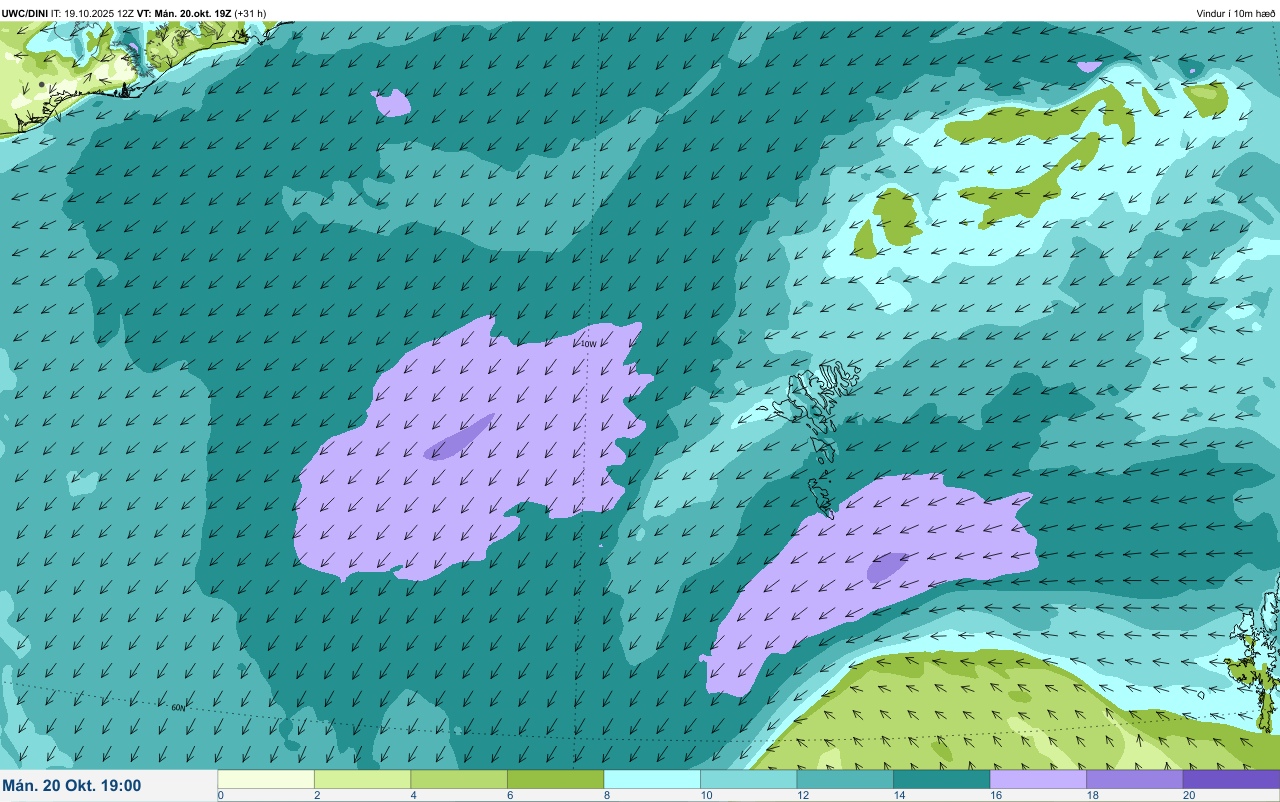
Task: Click the 8–10 light cyan legend swatch
Action: 652,779
